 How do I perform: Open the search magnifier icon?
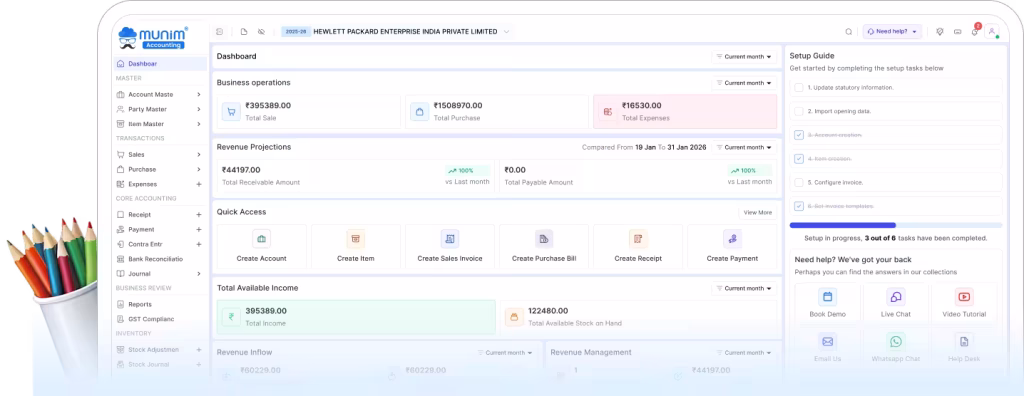click(x=848, y=31)
